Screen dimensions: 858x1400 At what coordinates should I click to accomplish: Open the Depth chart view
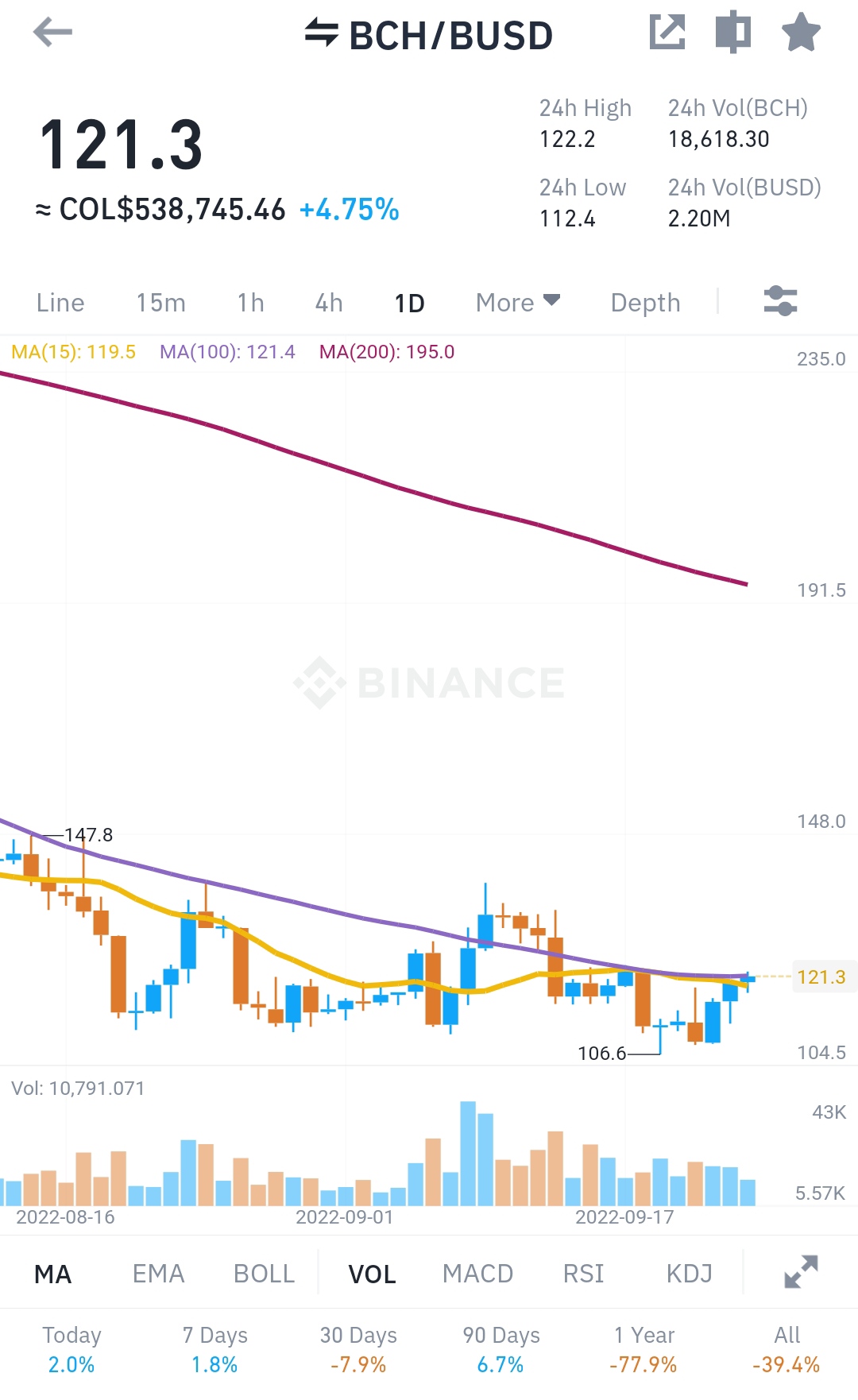(x=645, y=303)
